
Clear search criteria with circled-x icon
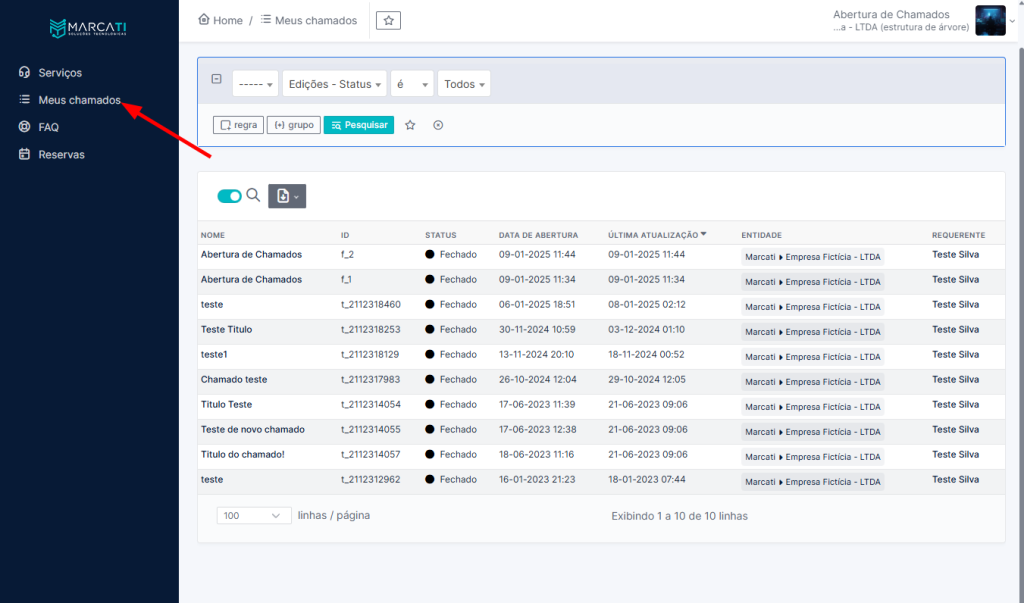tap(438, 125)
